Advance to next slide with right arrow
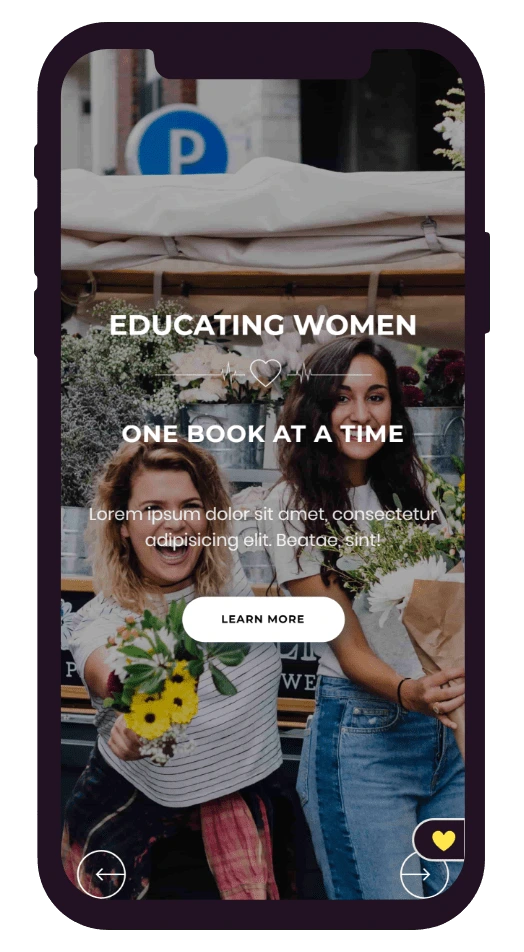 (424, 874)
